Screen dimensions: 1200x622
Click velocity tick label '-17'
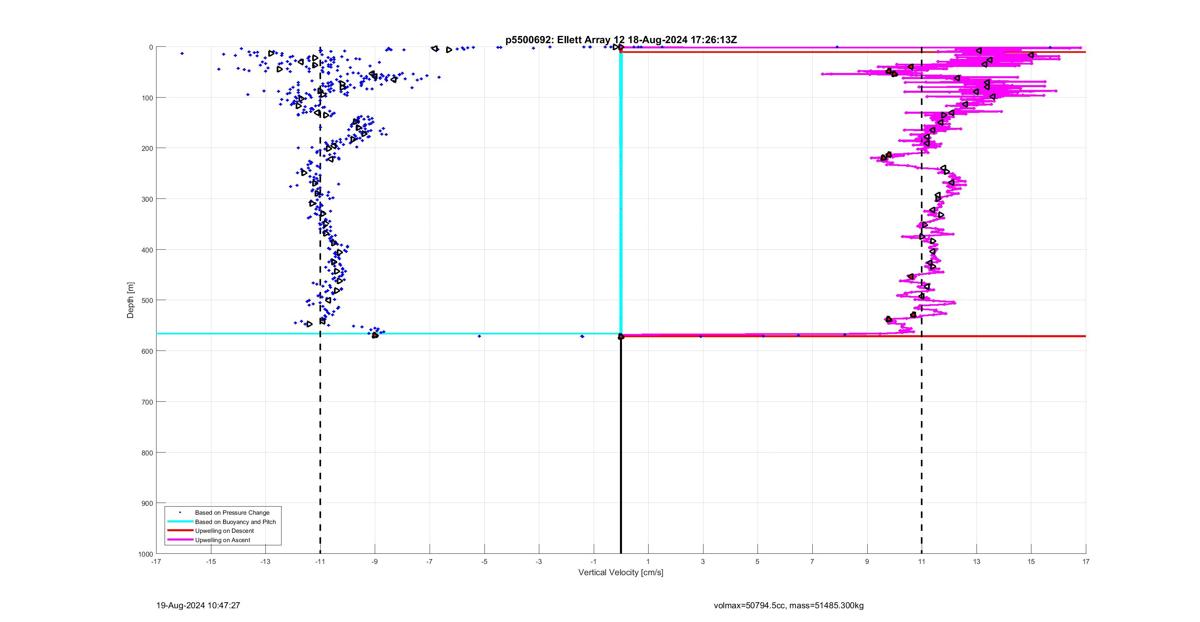[156, 562]
